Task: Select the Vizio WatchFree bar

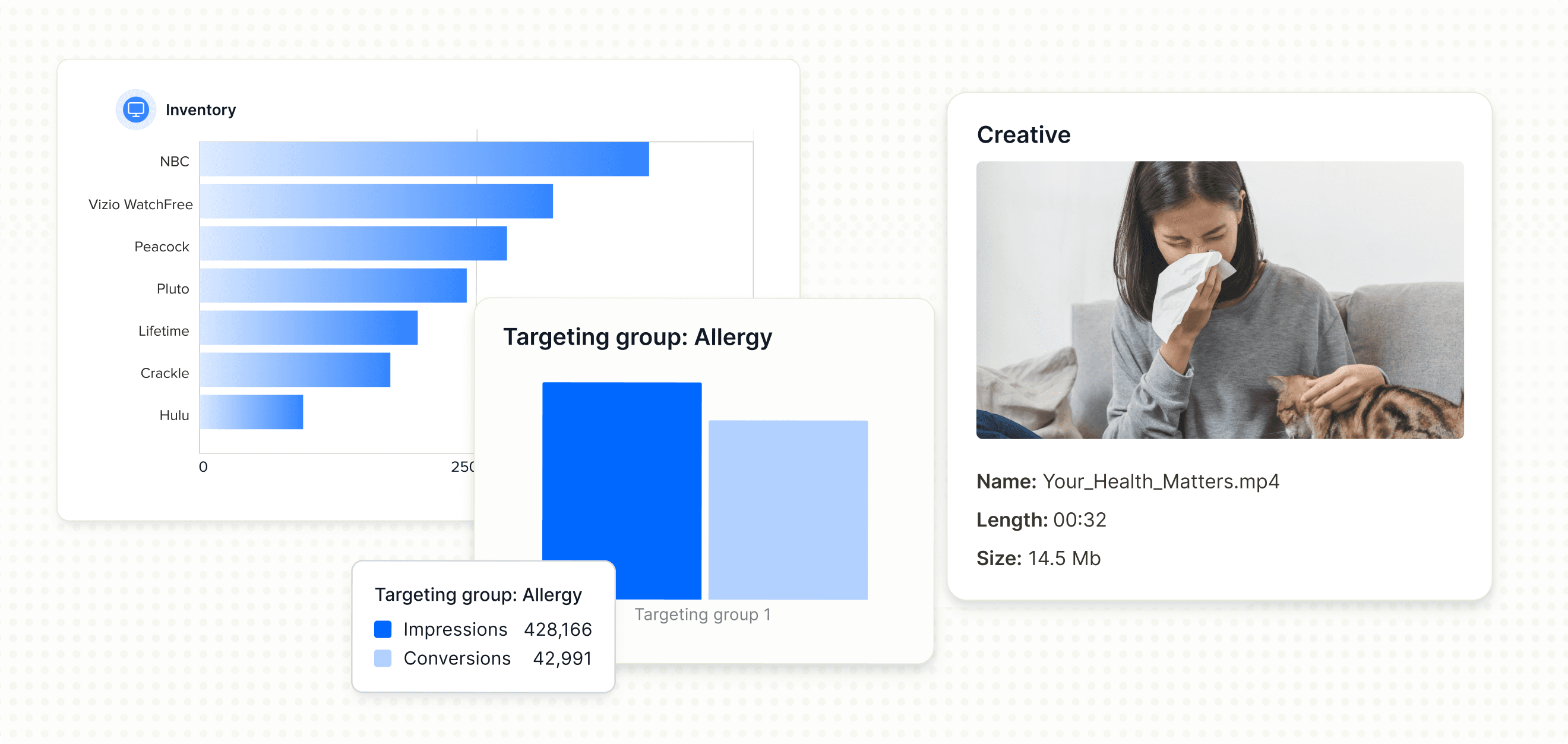Action: [375, 201]
